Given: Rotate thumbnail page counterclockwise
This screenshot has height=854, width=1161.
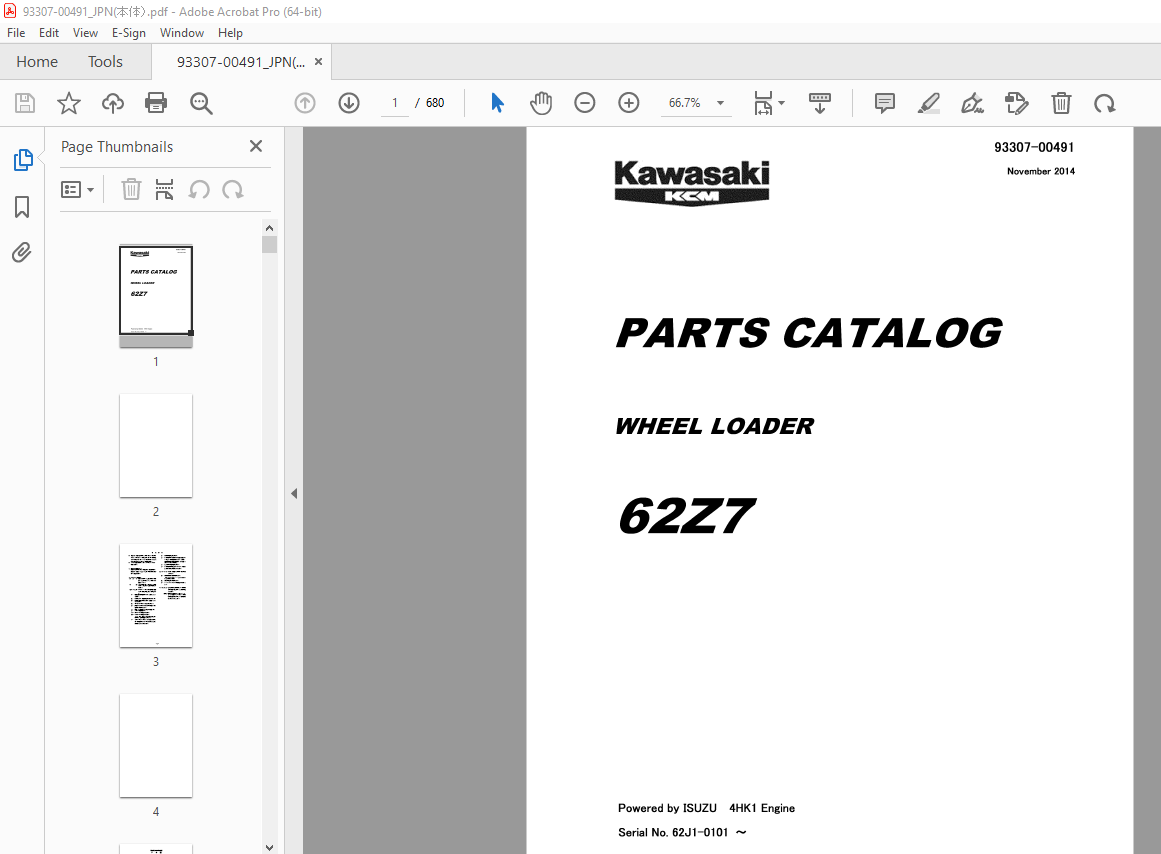Looking at the screenshot, I should [x=198, y=190].
